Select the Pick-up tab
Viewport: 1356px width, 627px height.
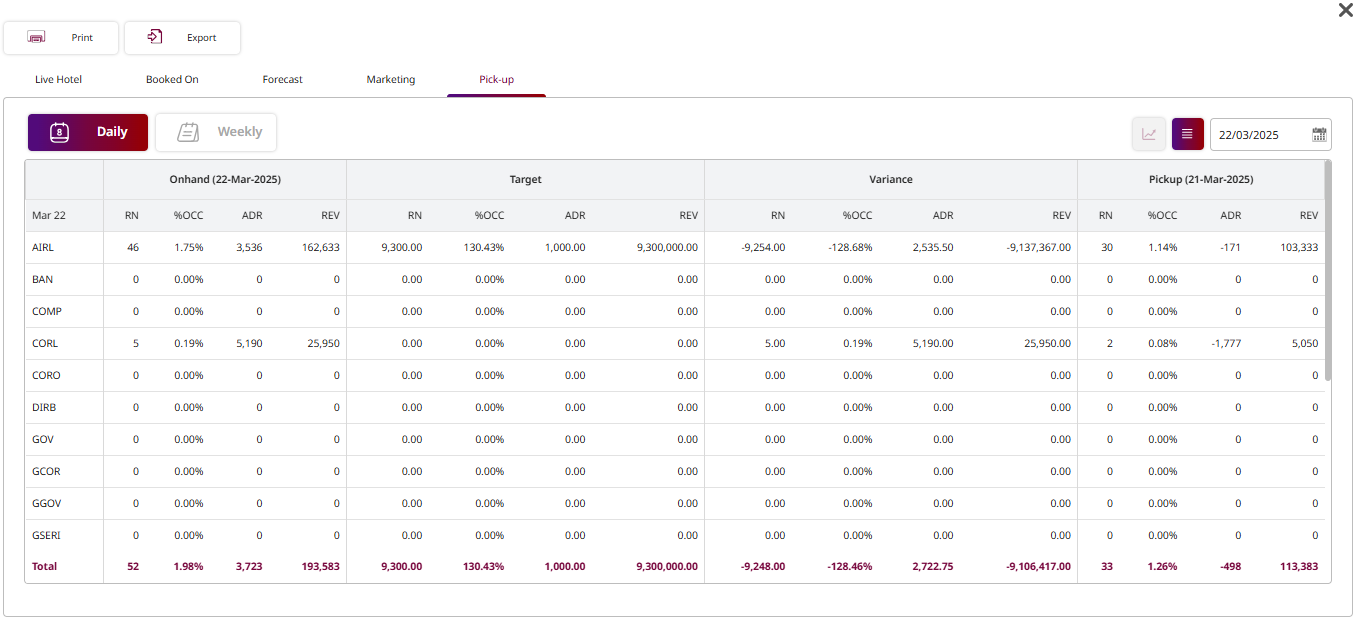click(x=496, y=79)
